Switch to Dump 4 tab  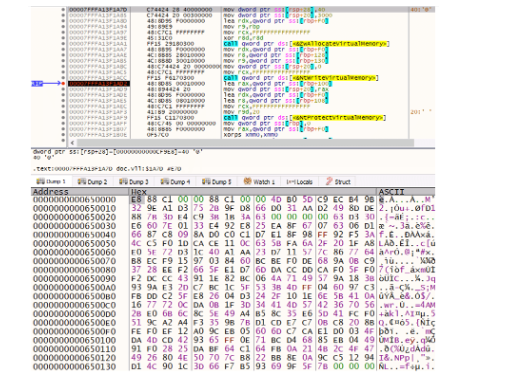click(x=175, y=181)
